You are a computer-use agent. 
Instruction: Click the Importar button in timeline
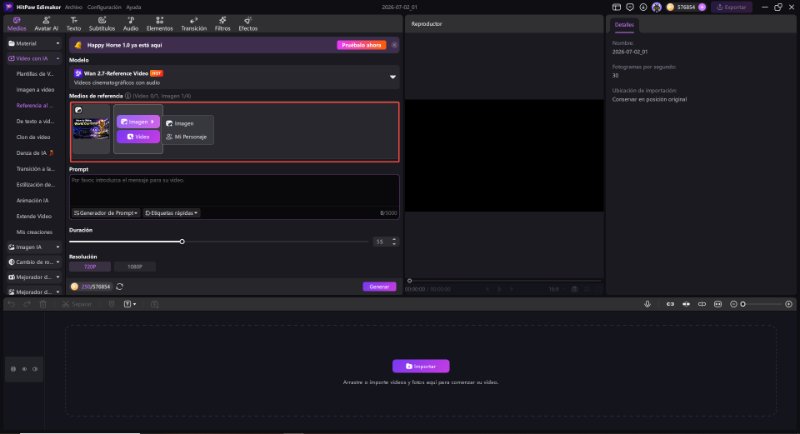421,366
